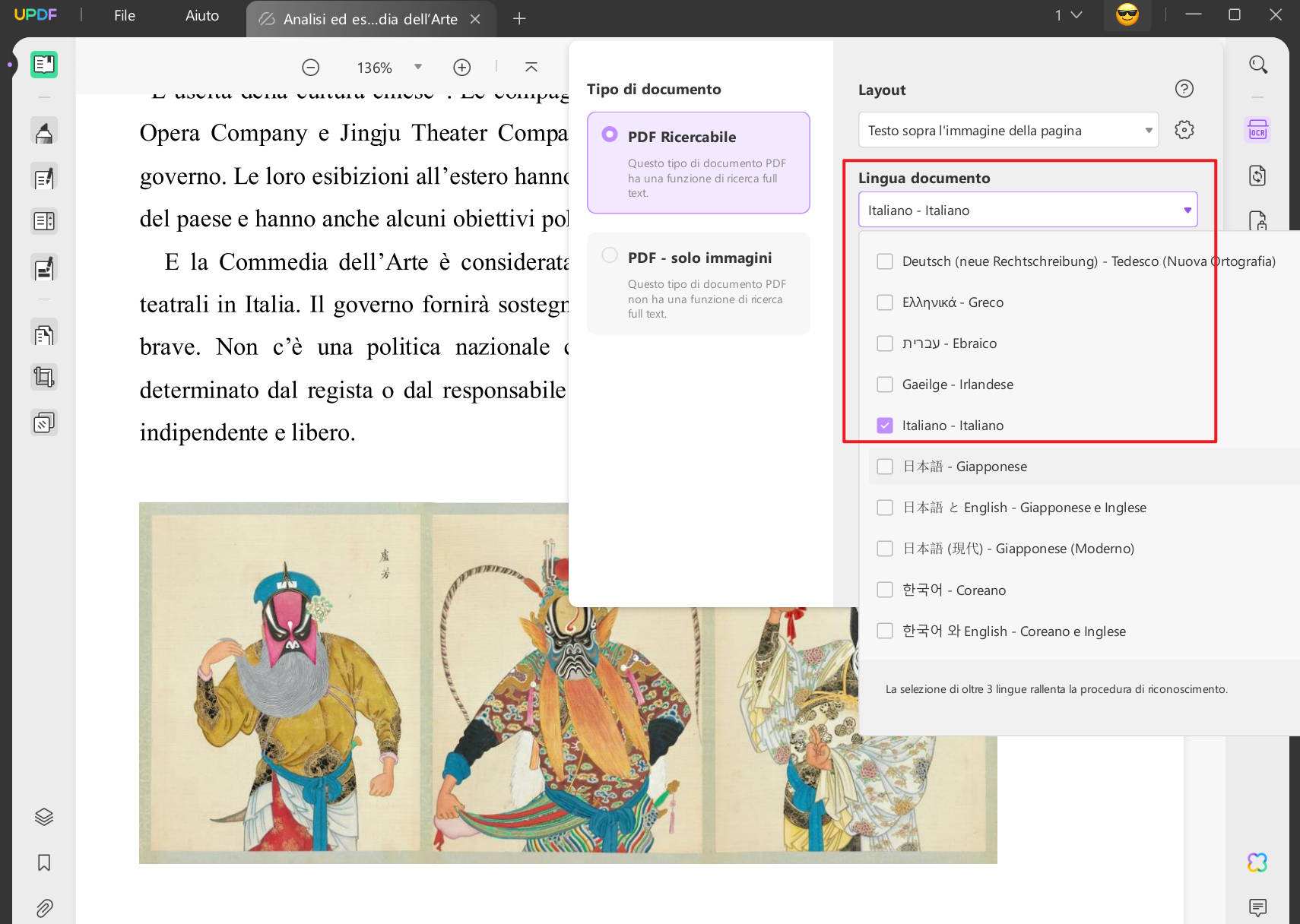Select PDF - solo immagini option
This screenshot has width=1300, height=924.
tap(698, 283)
